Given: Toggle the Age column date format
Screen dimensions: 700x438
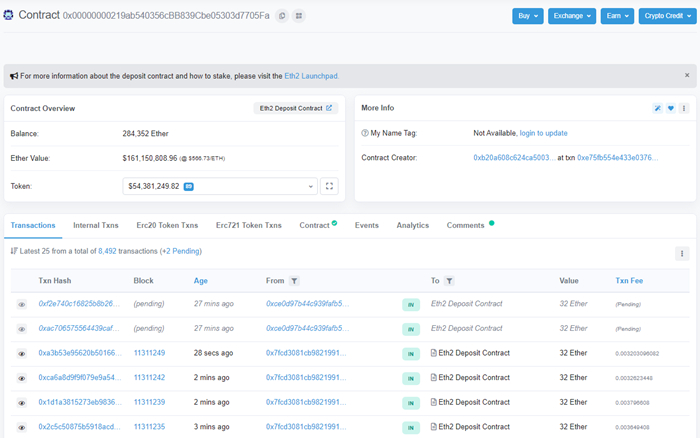Looking at the screenshot, I should click(x=201, y=281).
